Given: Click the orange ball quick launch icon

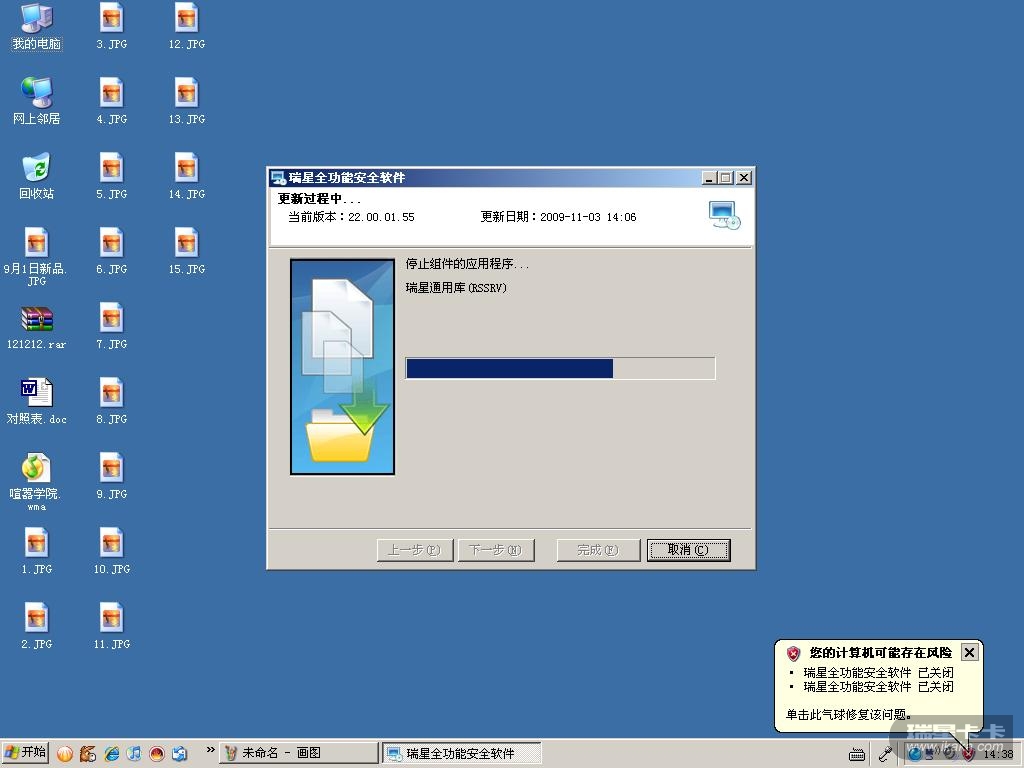Looking at the screenshot, I should point(65,754).
